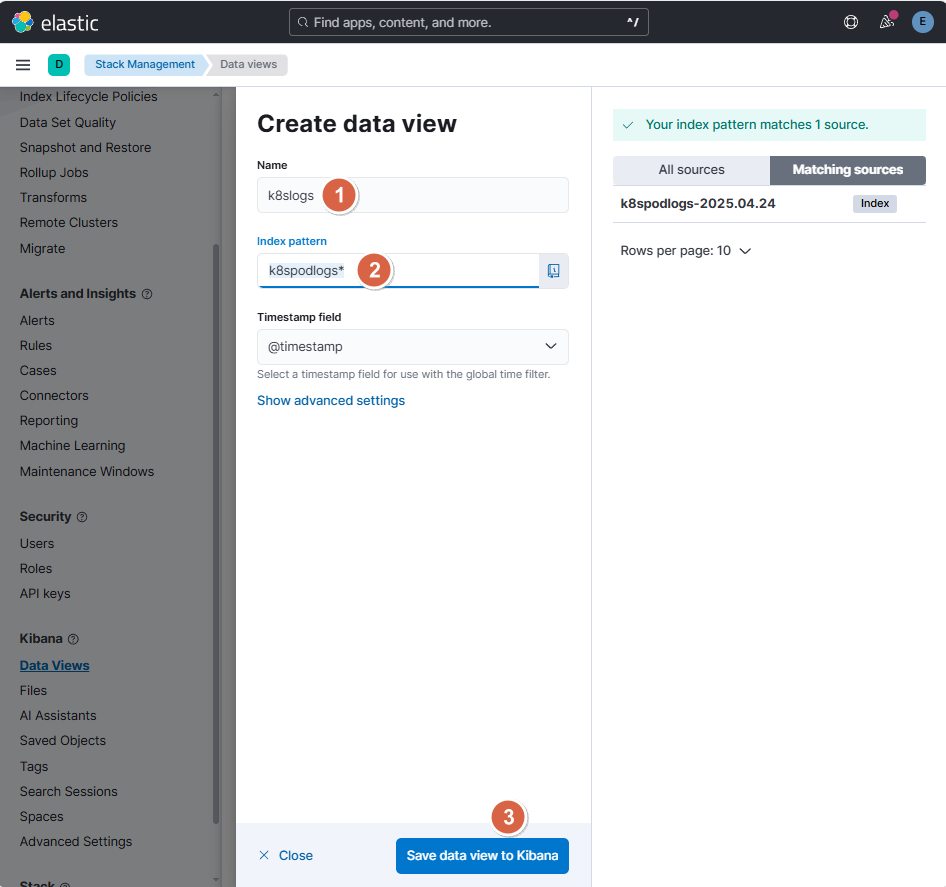Open the Migrate page
946x887 pixels.
pos(42,249)
